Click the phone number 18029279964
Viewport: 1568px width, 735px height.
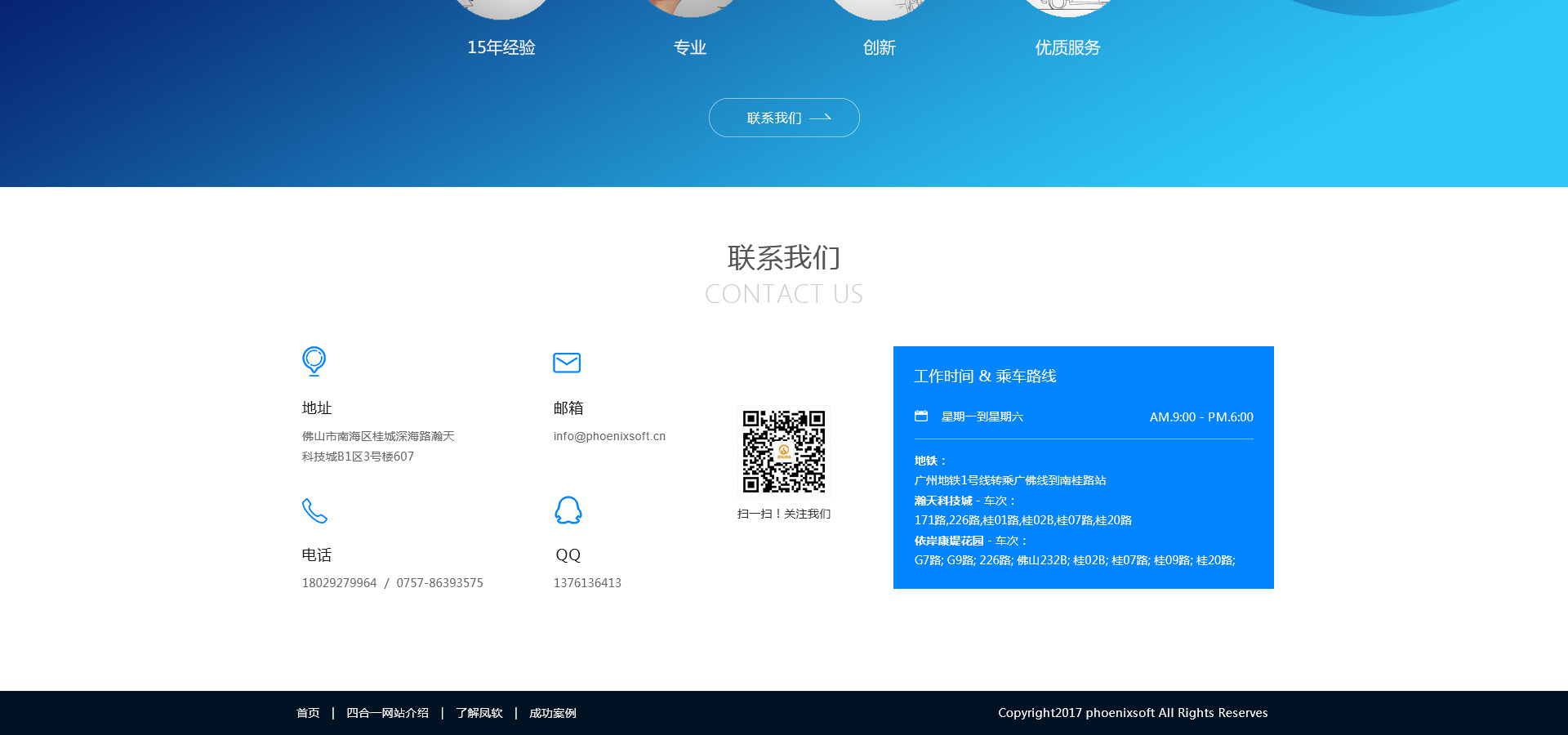(340, 583)
